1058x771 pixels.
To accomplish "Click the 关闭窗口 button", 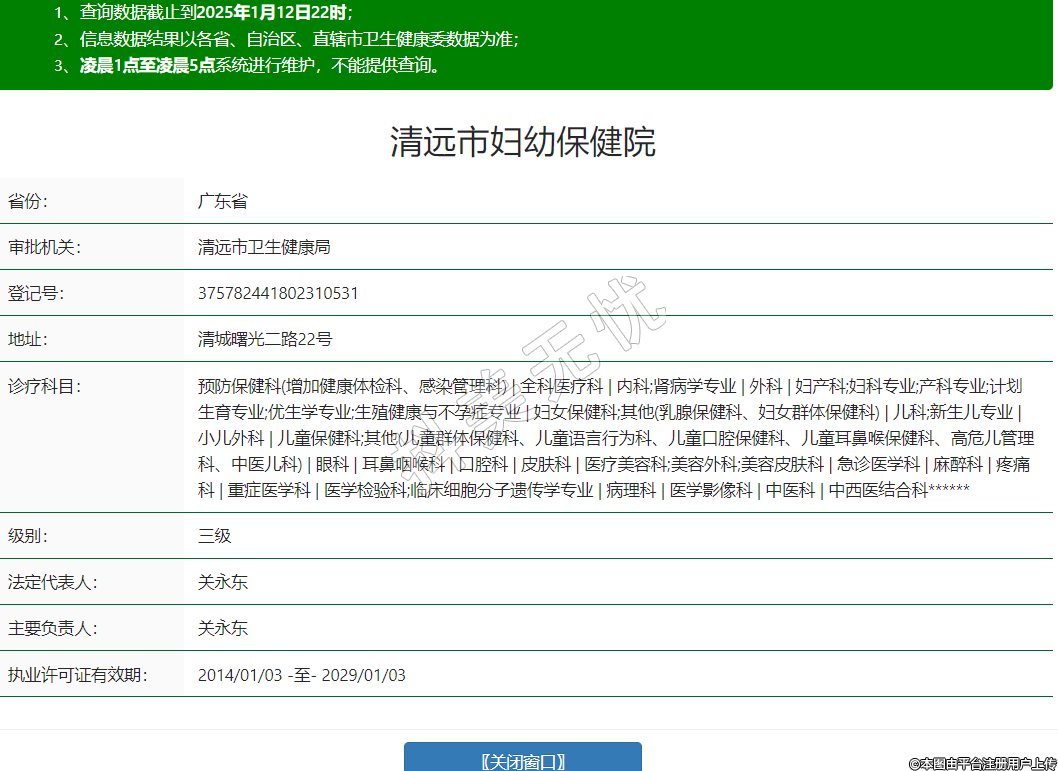I will pyautogui.click(x=522, y=760).
